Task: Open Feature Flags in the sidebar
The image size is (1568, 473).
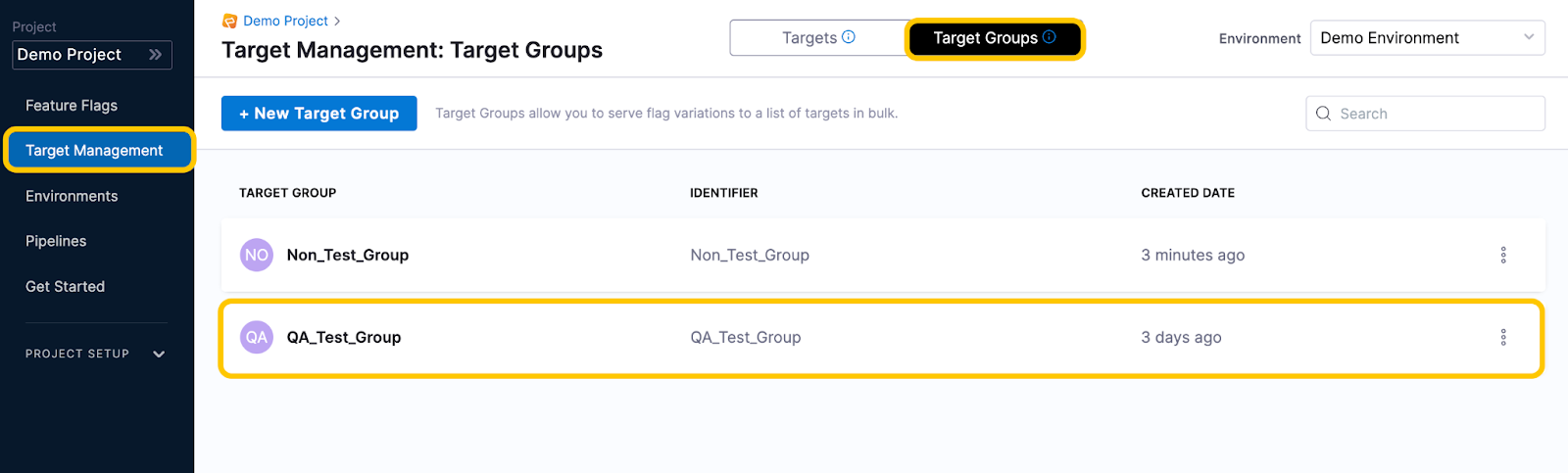Action: (72, 105)
